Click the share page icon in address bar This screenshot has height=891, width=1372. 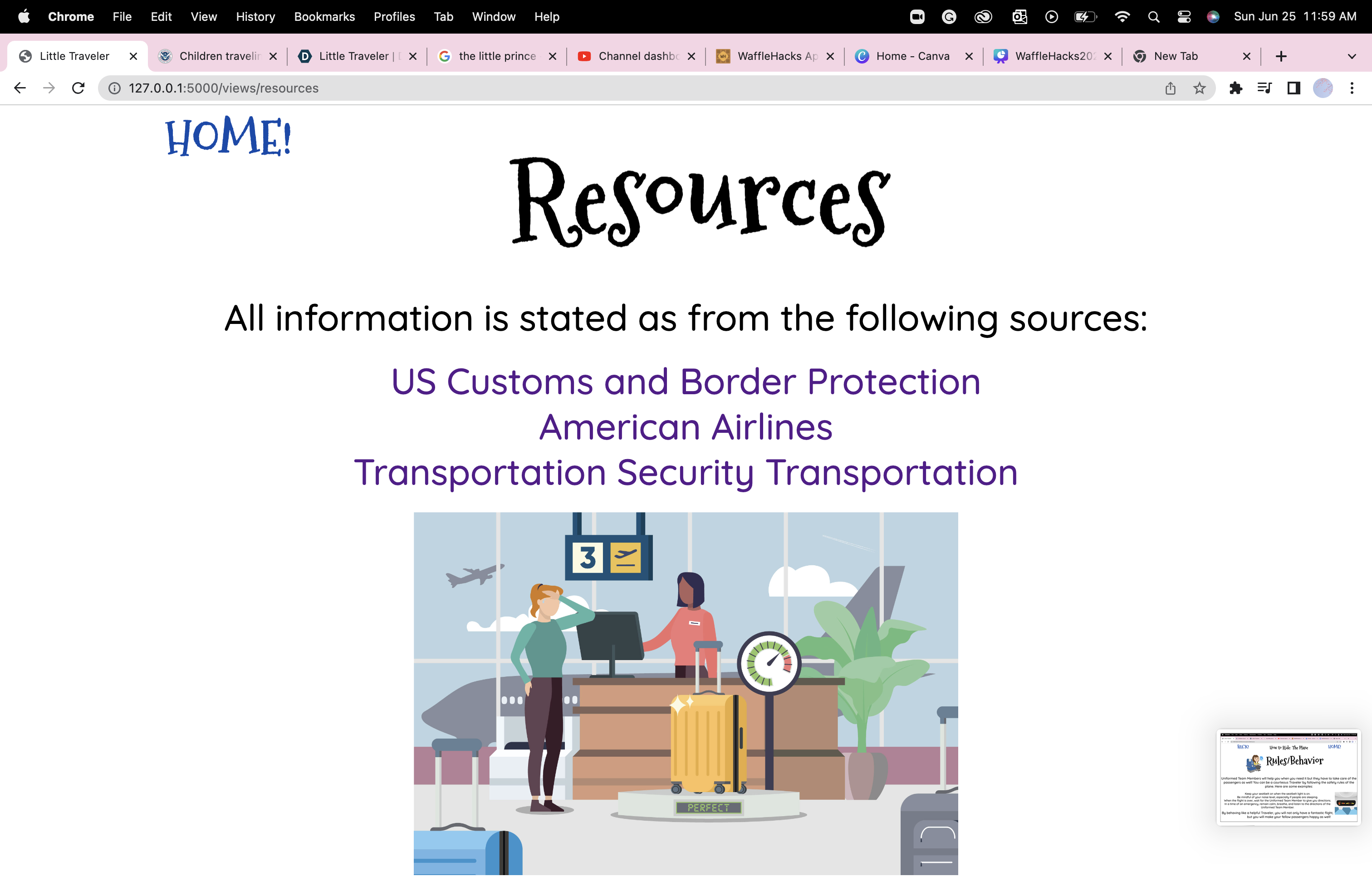pos(1170,88)
